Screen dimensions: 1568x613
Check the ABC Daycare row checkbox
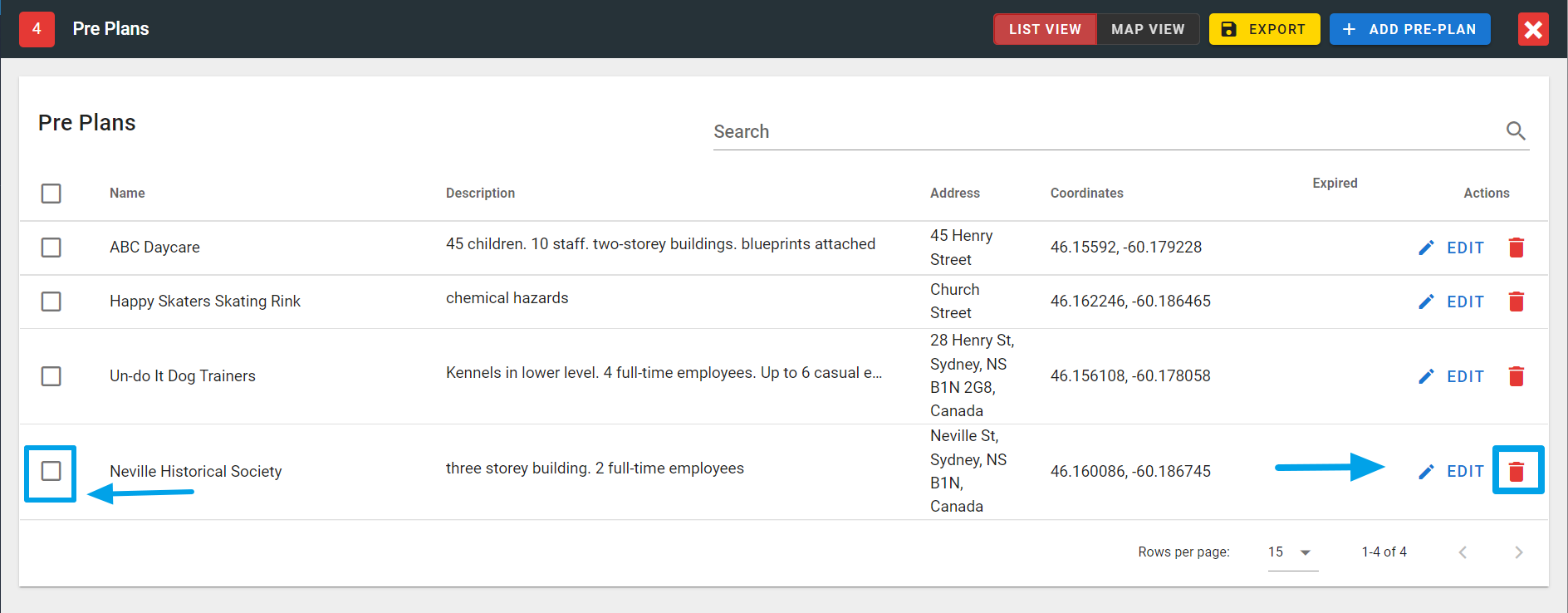[x=51, y=248]
